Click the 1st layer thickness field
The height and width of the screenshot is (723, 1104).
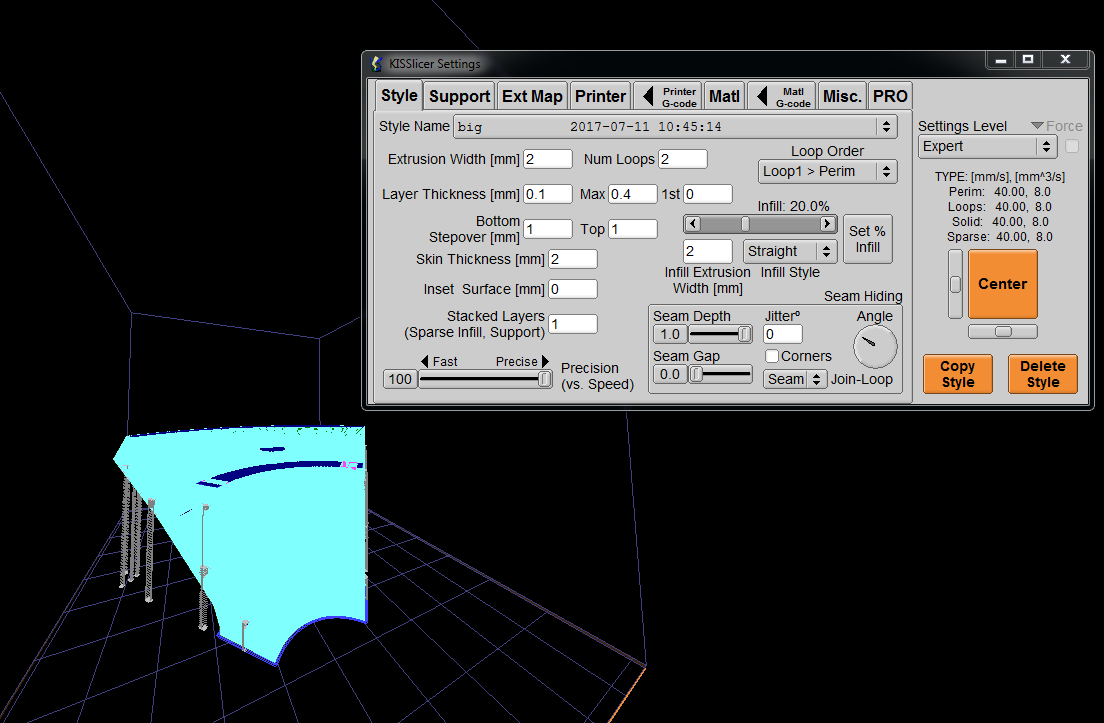(708, 194)
